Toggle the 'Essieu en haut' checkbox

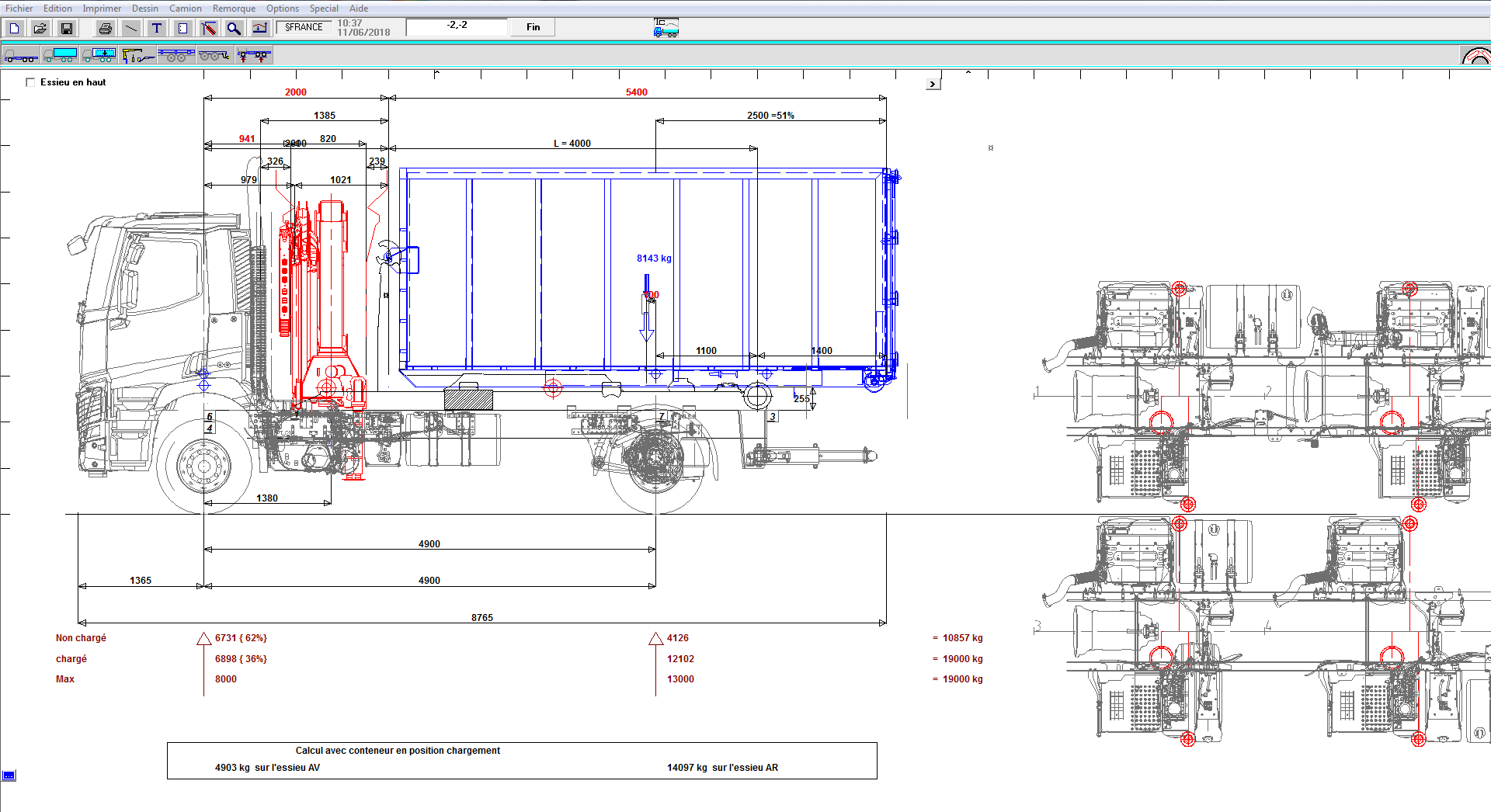[x=31, y=82]
